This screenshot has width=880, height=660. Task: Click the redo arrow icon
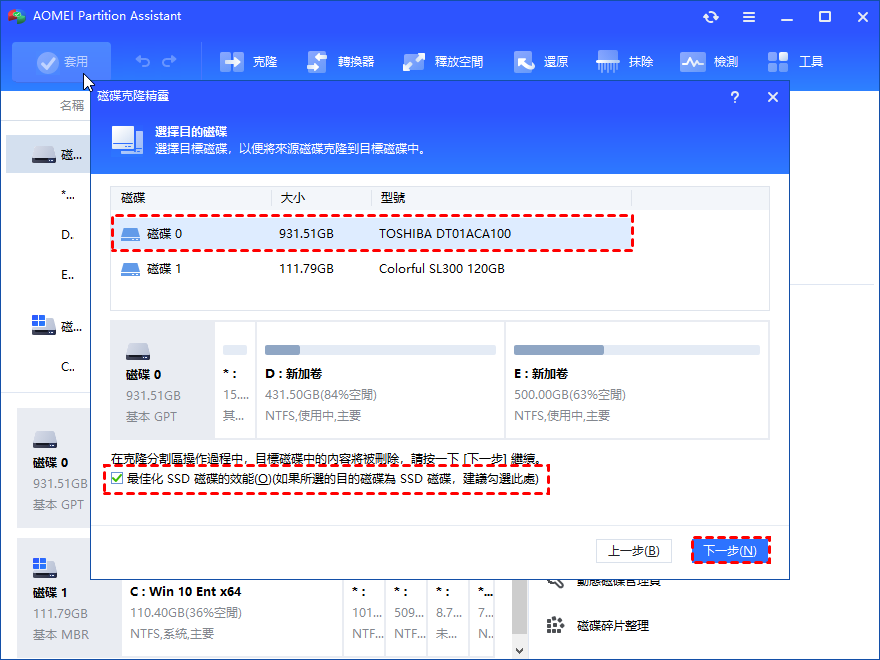[169, 61]
